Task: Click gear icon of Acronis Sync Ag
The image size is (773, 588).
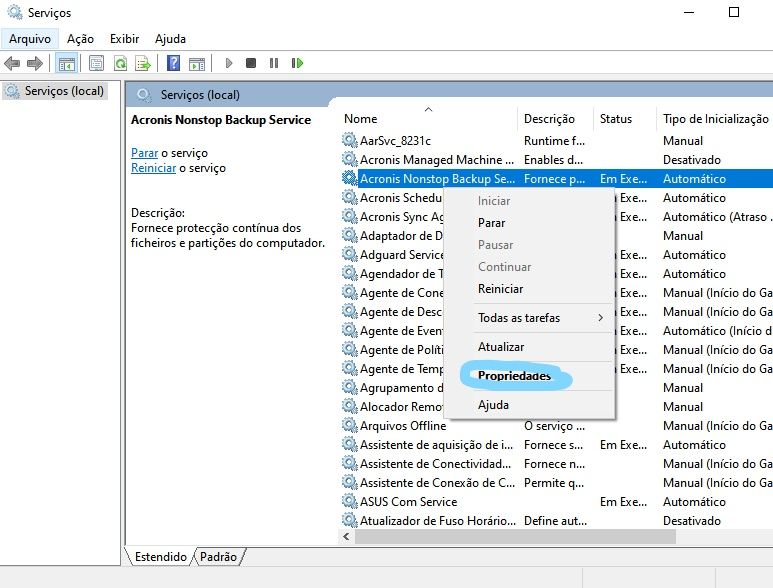Action: coord(350,216)
